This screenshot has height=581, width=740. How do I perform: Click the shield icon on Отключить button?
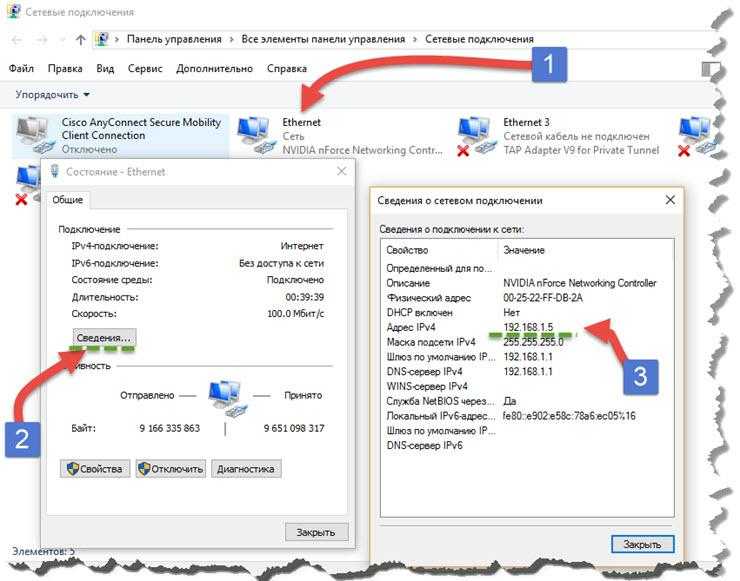pos(144,469)
